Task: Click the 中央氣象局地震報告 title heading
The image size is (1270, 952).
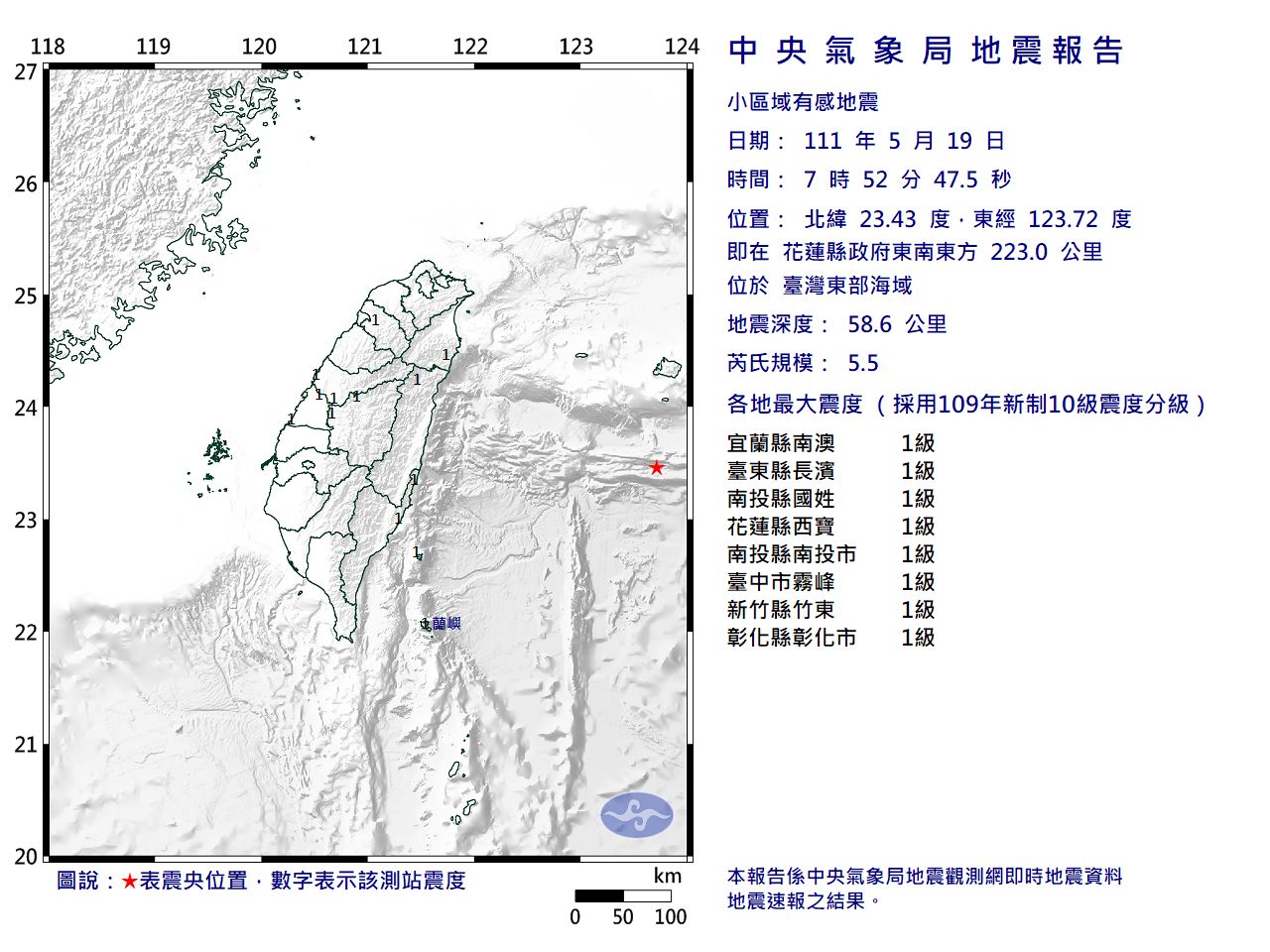Action: [925, 51]
